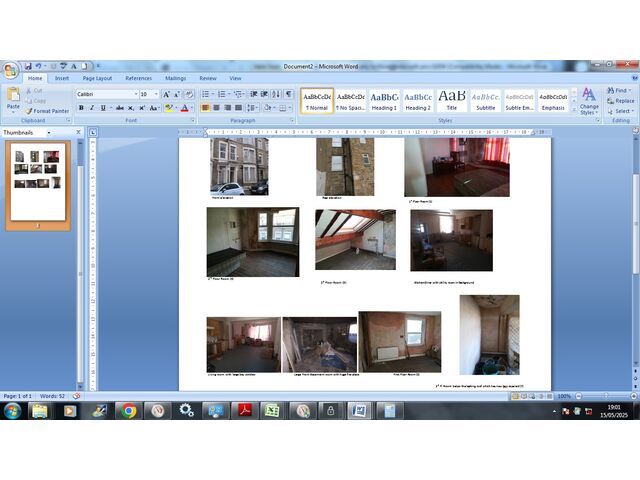
Task: Open Adobe Reader from the taskbar
Action: [x=245, y=411]
